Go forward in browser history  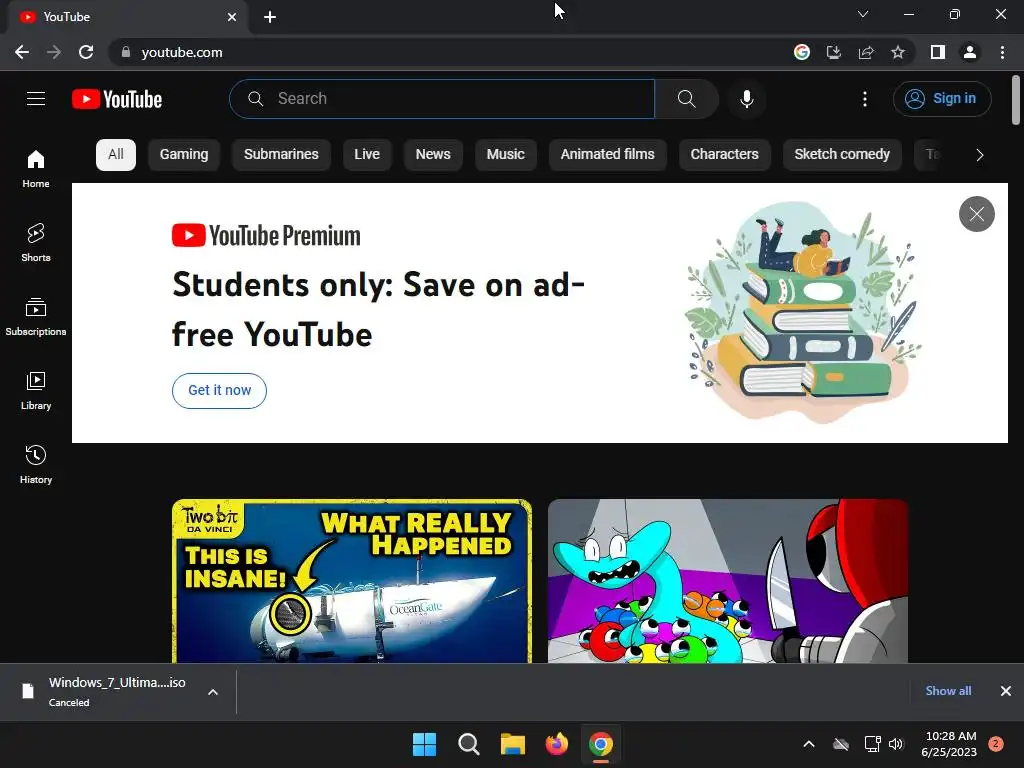pos(54,52)
